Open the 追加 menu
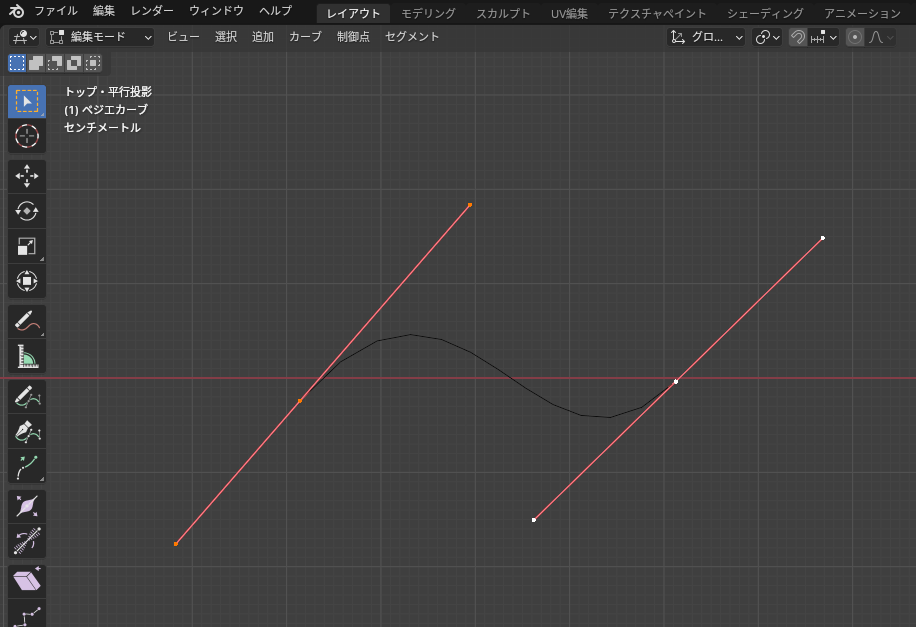Screen dimensions: 916x627 (263, 37)
